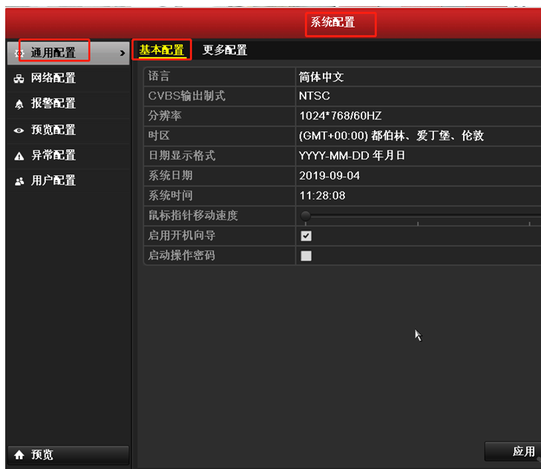This screenshot has width=541, height=469.
Task: Open the CVBS输出制式 dropdown showing NTSC
Action: pyautogui.click(x=418, y=96)
